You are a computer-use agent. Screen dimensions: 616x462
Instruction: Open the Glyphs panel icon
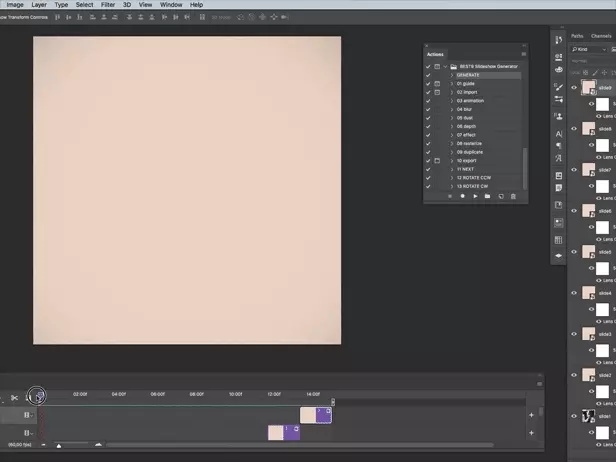[558, 158]
